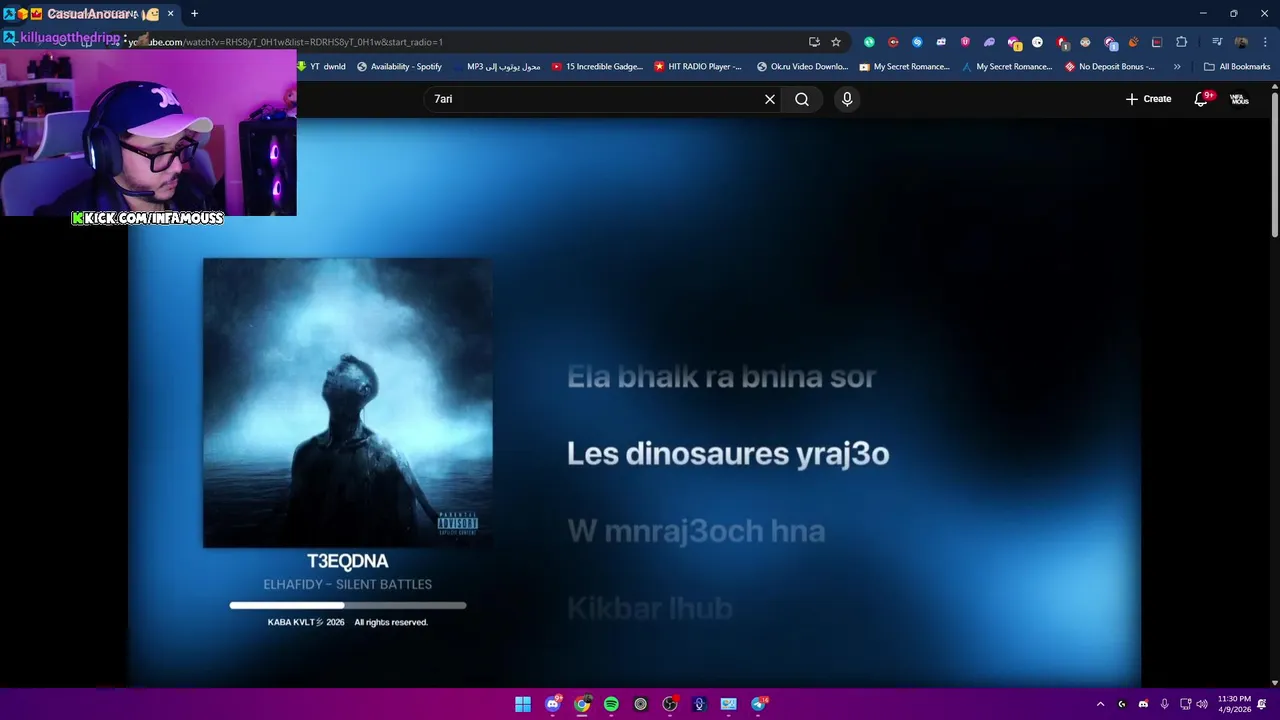This screenshot has width=1280, height=720.
Task: Open the Arabic MP3 converter bookmark
Action: pos(497,67)
